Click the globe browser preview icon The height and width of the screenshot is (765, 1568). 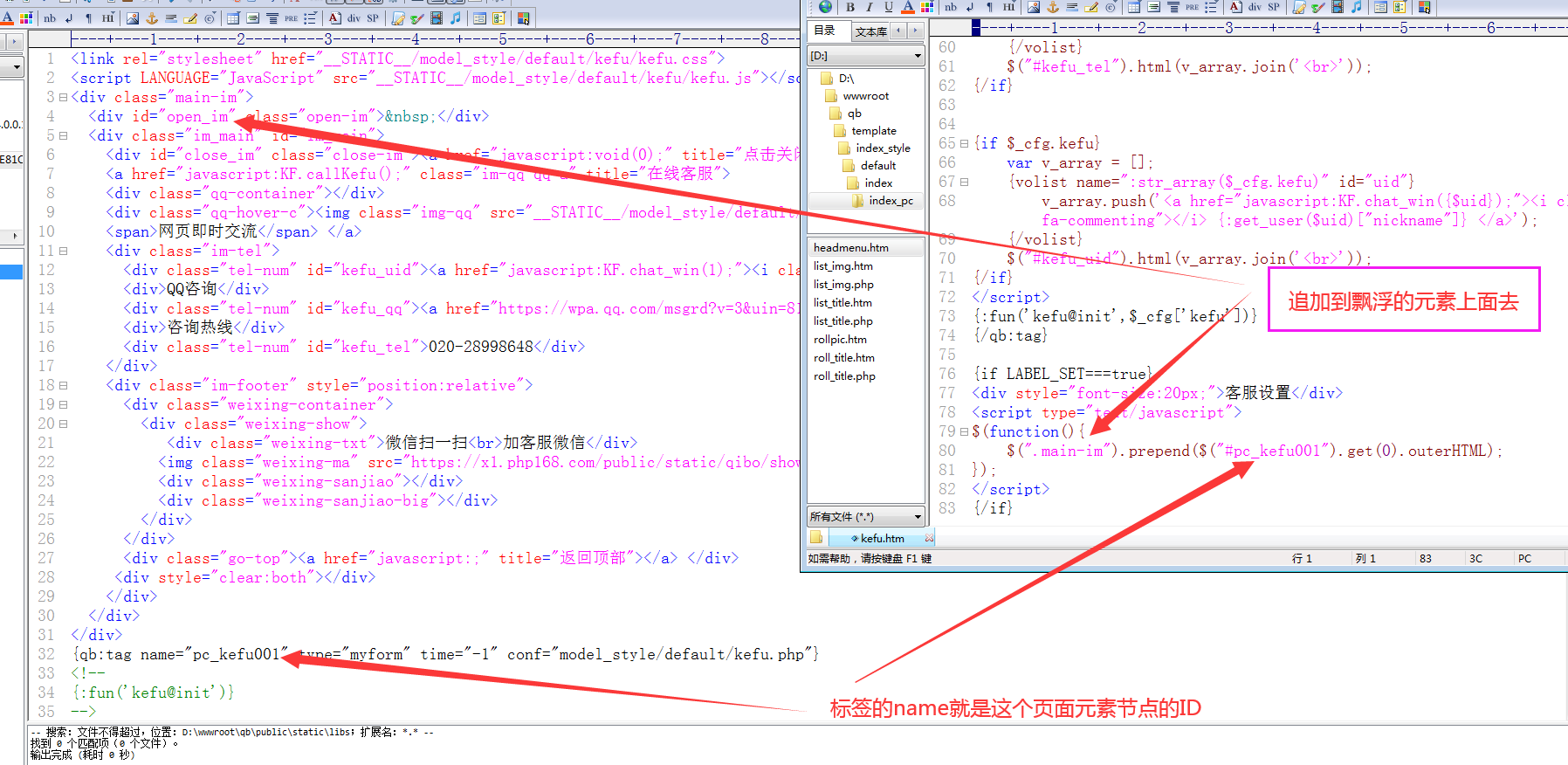click(x=825, y=7)
